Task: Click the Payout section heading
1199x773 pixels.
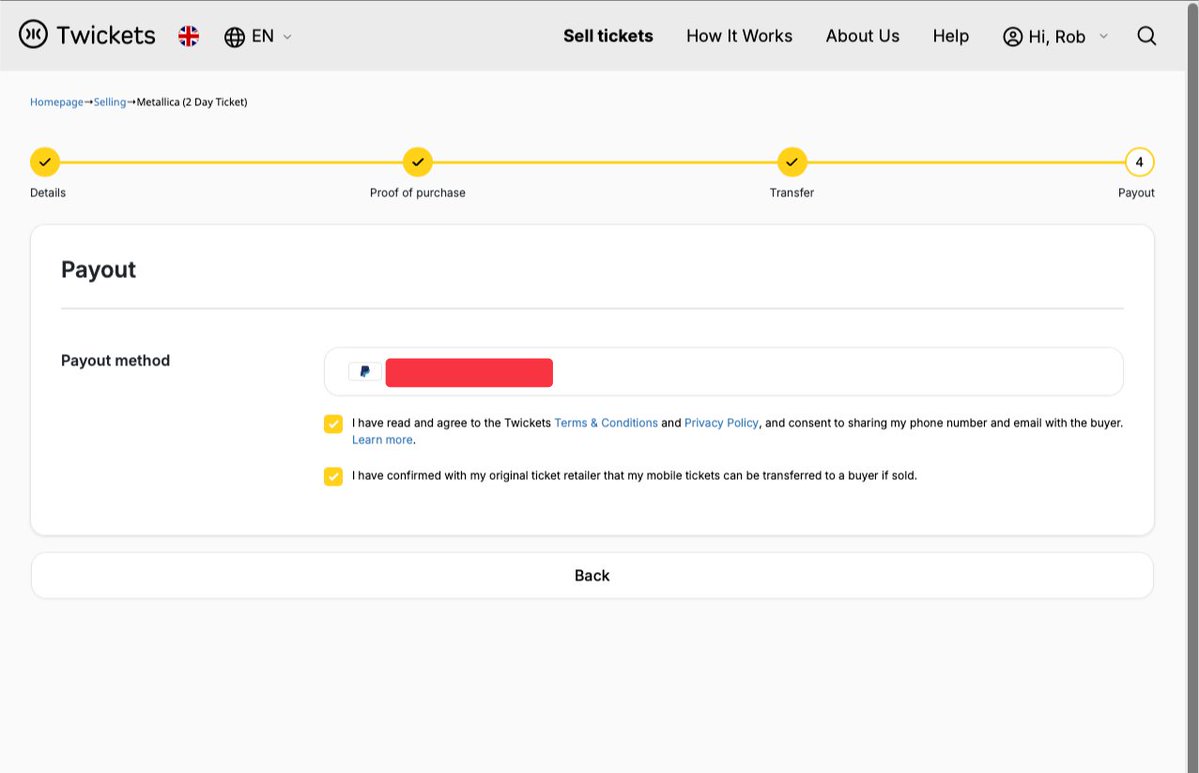Action: 99,270
